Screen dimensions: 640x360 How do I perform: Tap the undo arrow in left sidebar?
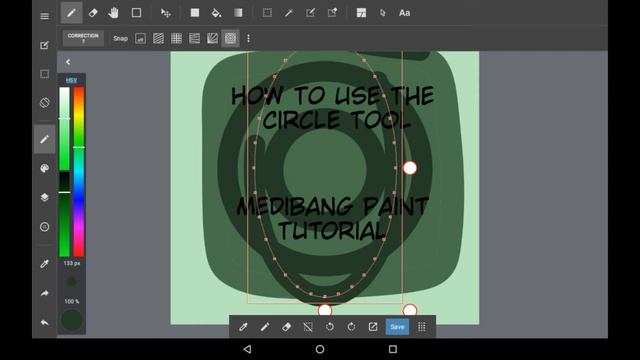44,322
